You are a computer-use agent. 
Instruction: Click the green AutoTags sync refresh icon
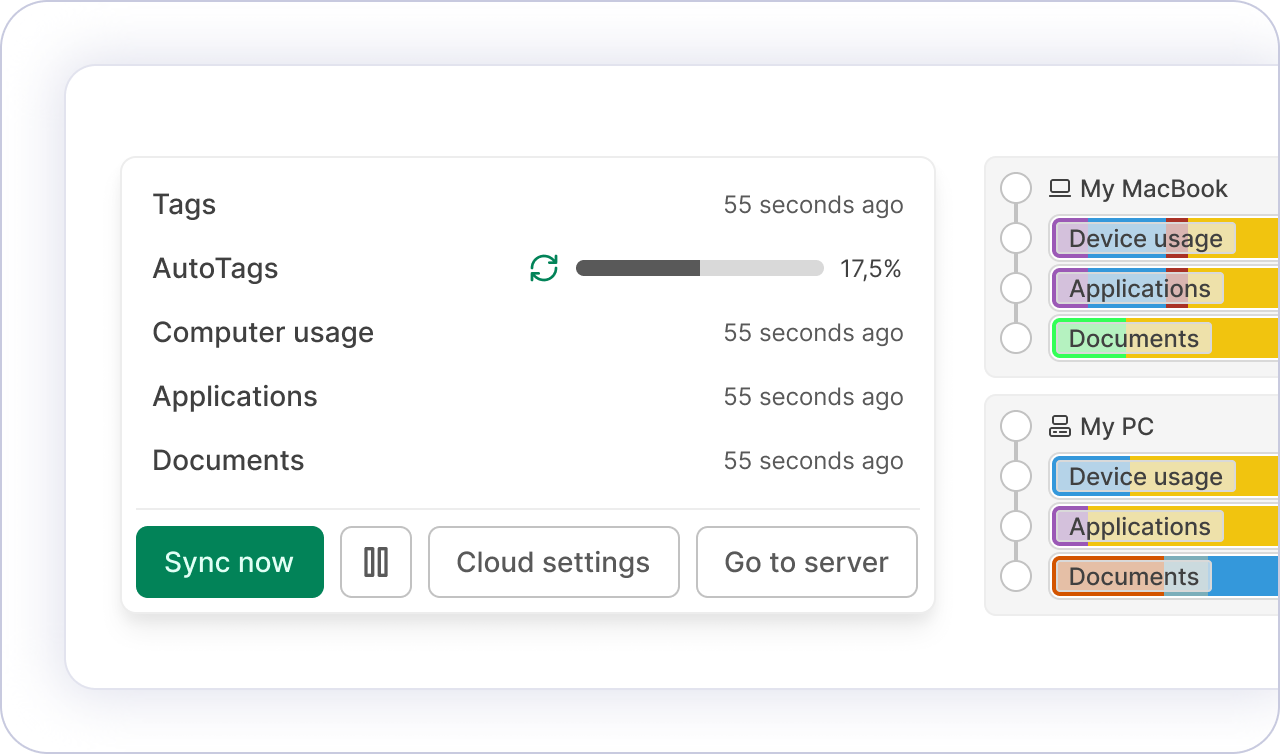[544, 268]
